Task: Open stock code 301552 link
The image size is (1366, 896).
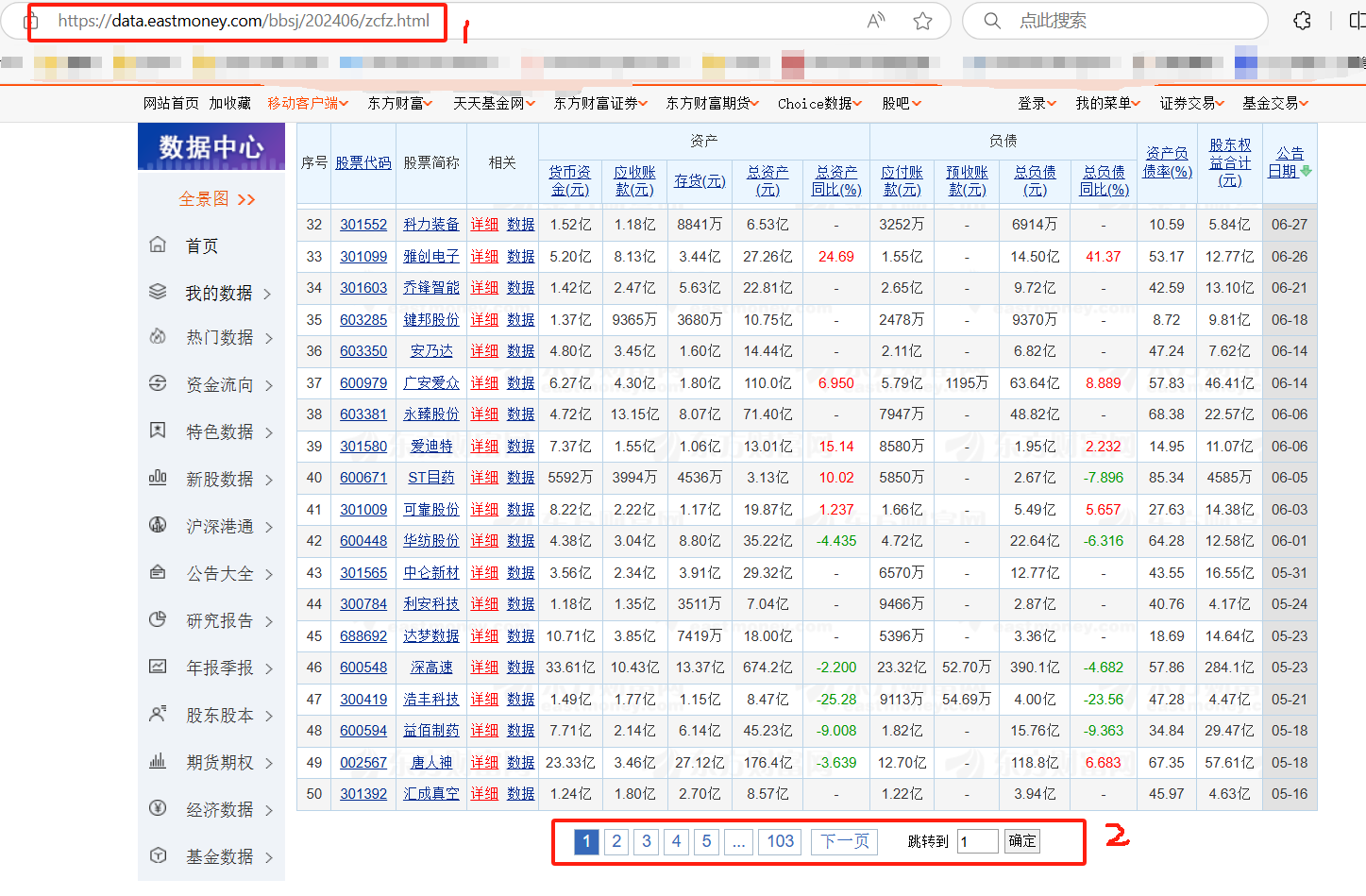Action: click(363, 225)
